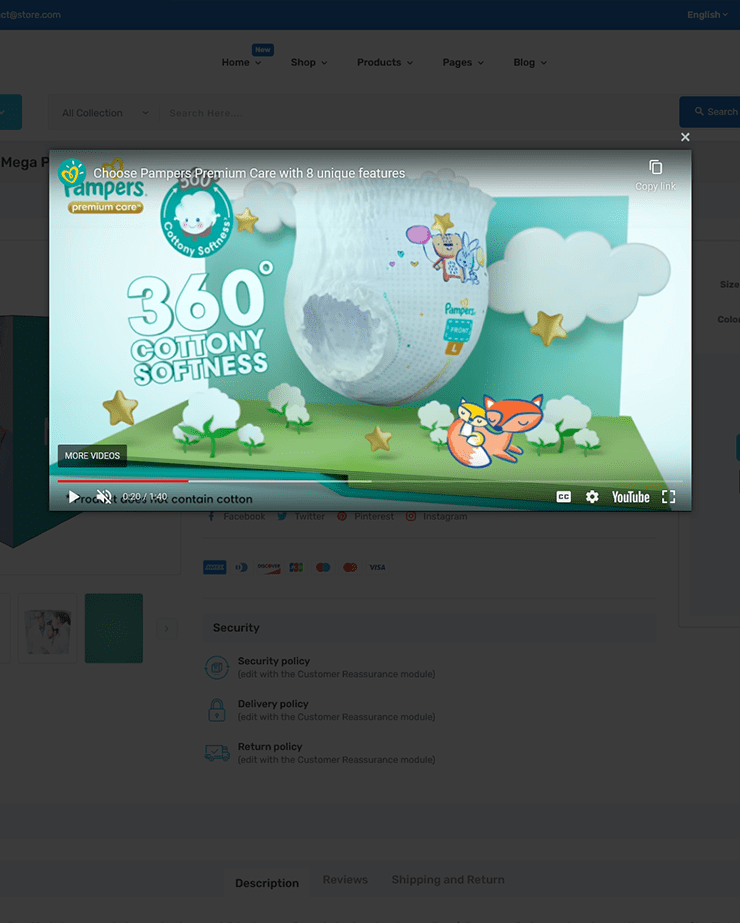Screen dimensions: 740x923
Task: Share on Twitter
Action: [301, 516]
